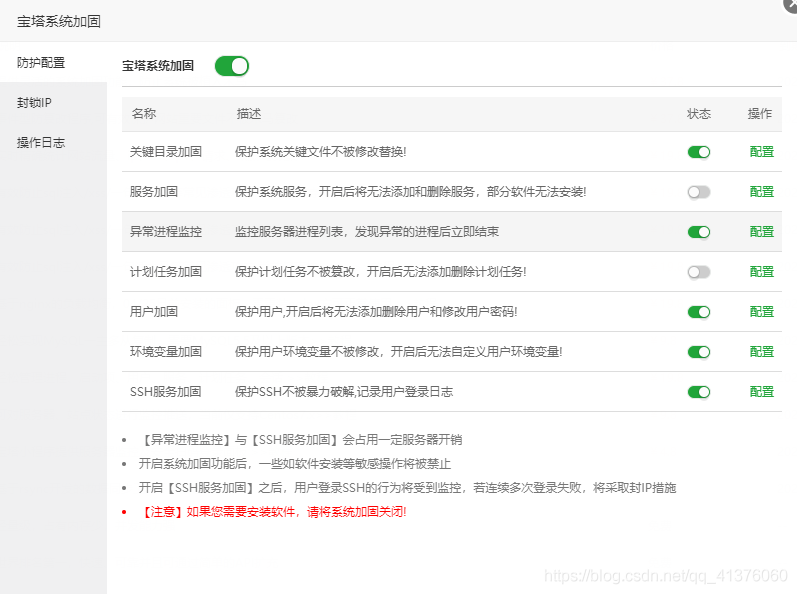Select the 异常进程监控 row name
This screenshot has width=797, height=594.
tap(166, 232)
